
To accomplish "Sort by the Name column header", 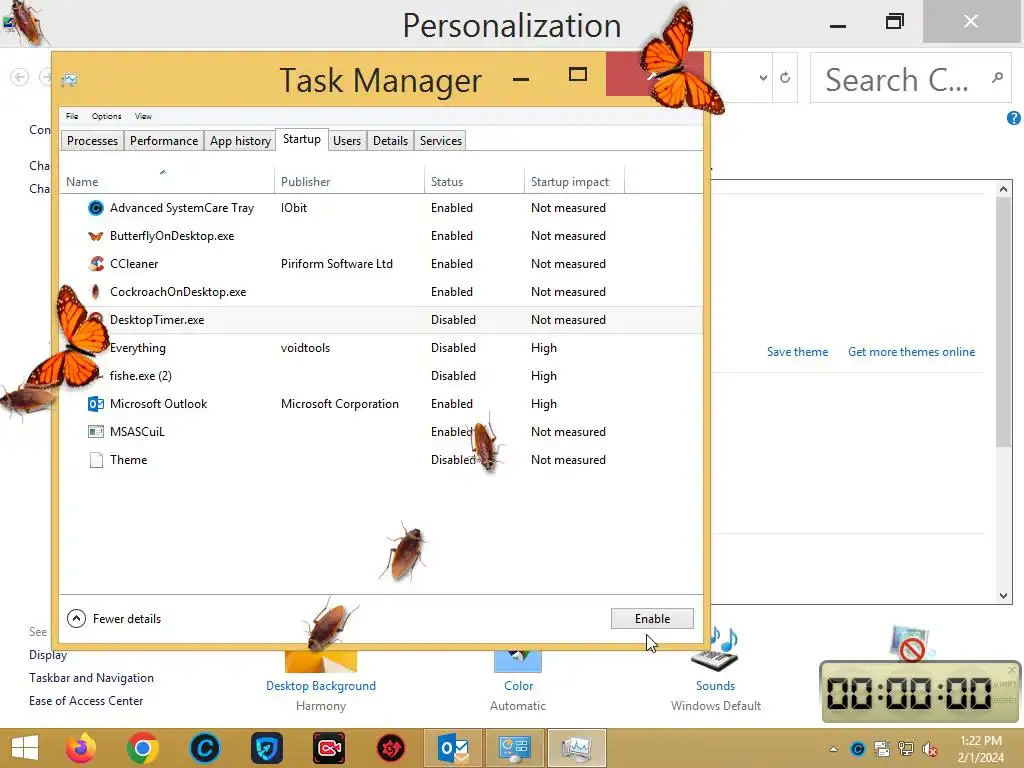I will [x=167, y=182].
